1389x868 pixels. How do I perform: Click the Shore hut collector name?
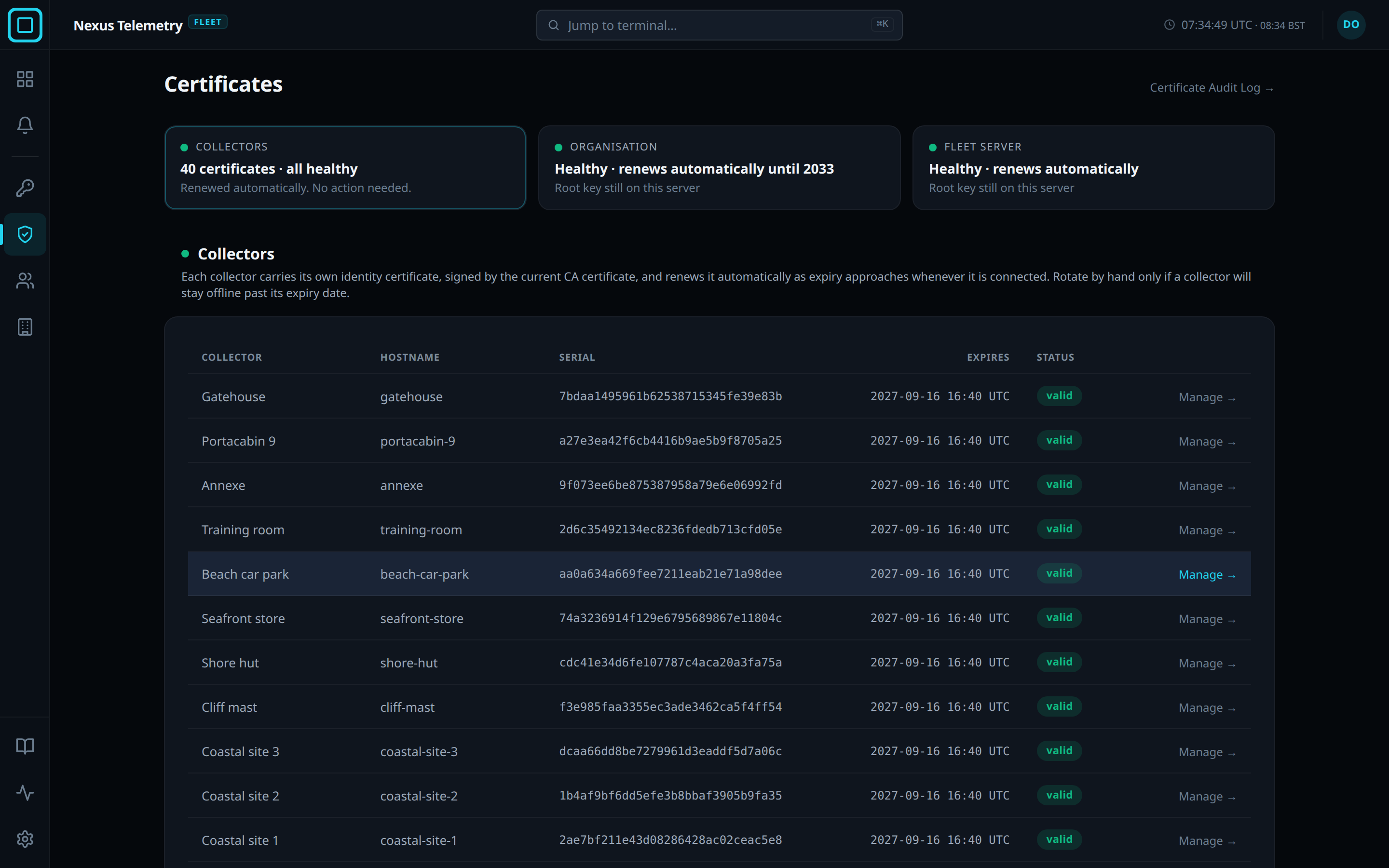tap(230, 663)
